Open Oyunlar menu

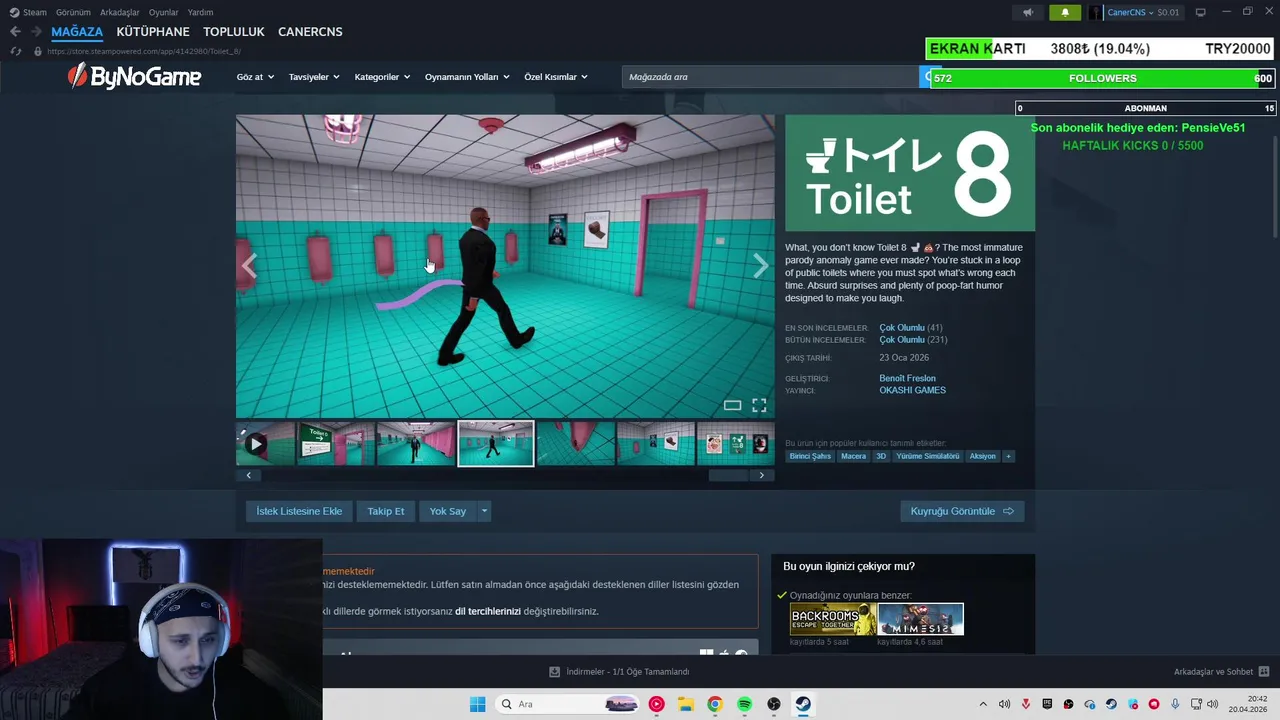163,12
